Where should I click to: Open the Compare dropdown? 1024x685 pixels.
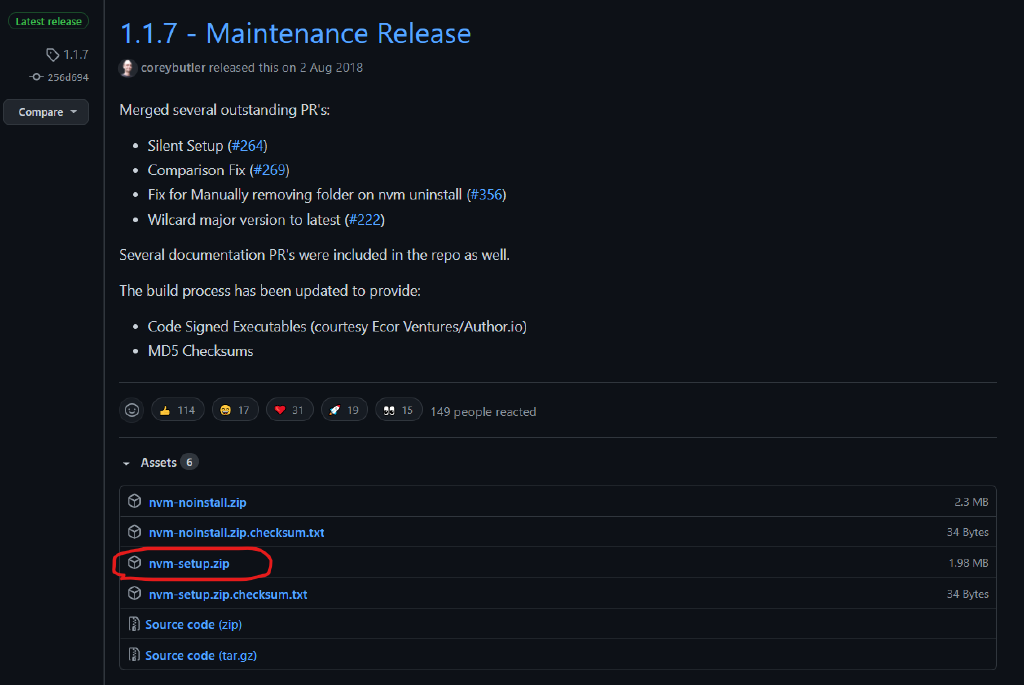[x=46, y=112]
